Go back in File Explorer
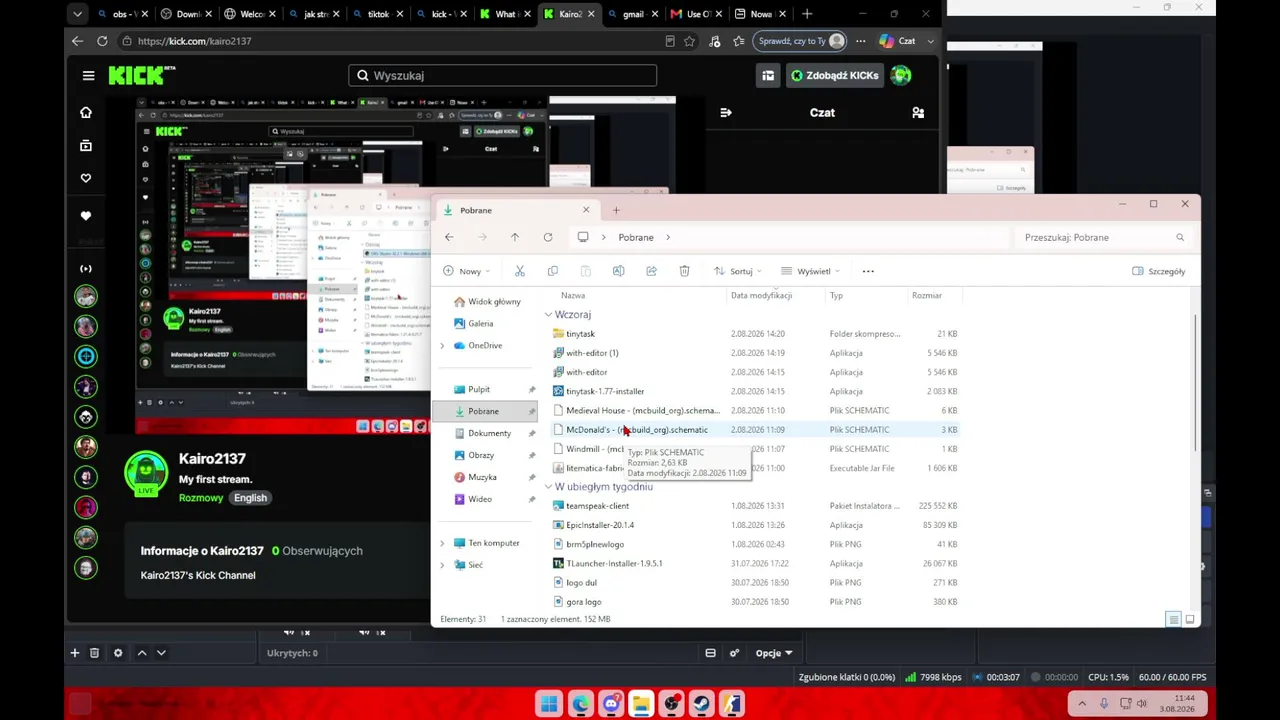Screen dimensions: 1280x720 click(x=449, y=237)
